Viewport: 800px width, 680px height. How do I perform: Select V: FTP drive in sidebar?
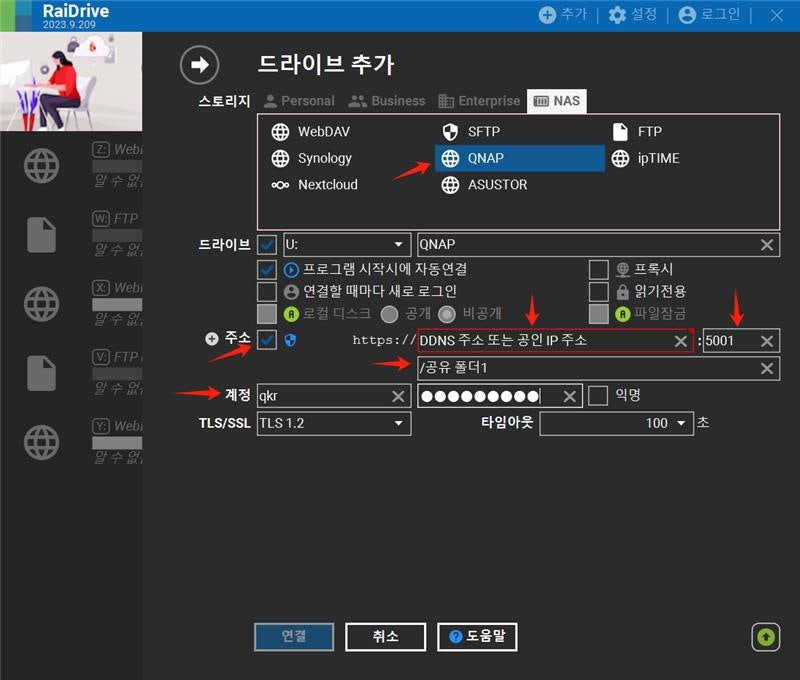[x=71, y=373]
